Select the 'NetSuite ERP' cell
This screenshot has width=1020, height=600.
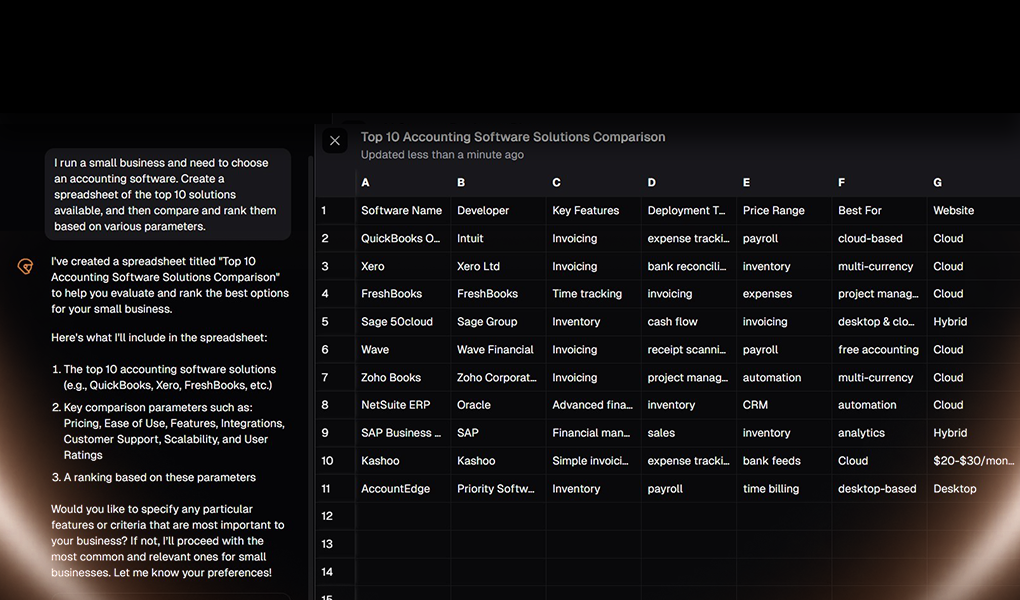pyautogui.click(x=403, y=405)
